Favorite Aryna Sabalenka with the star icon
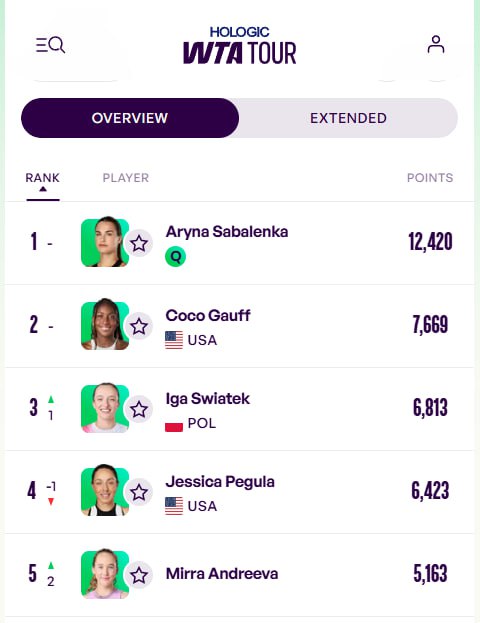The width and height of the screenshot is (480, 623). [x=139, y=243]
